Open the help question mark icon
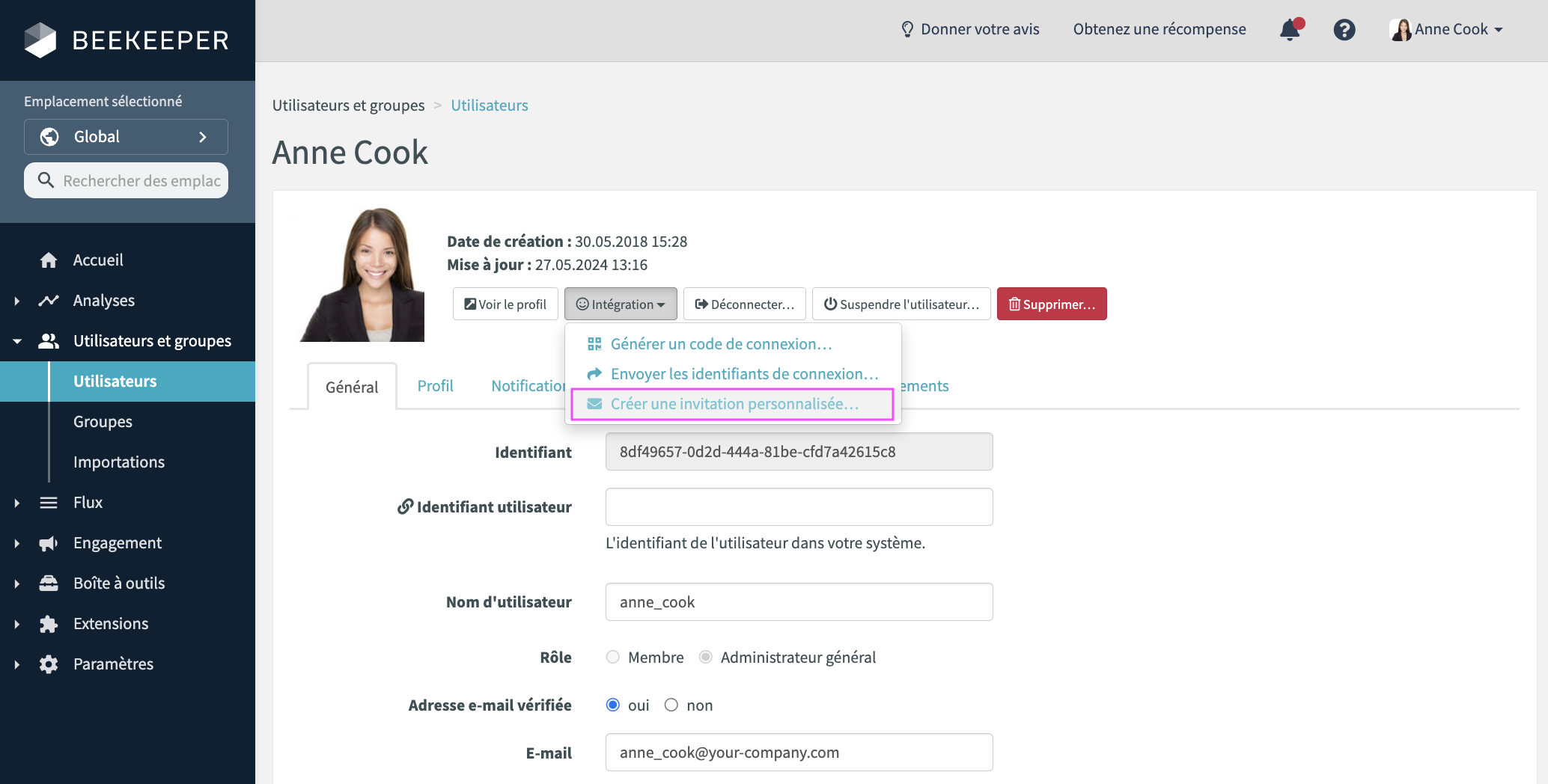The image size is (1548, 784). (1344, 30)
